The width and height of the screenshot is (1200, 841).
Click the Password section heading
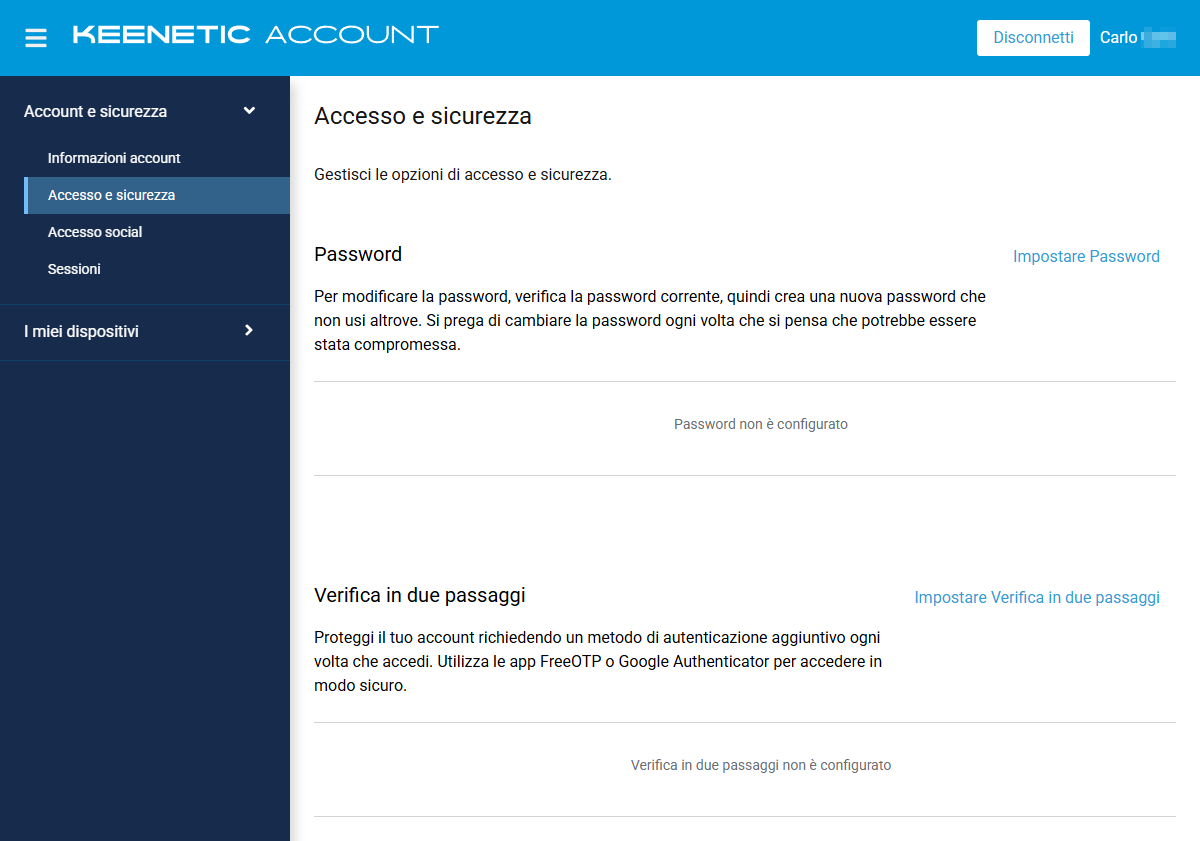pos(358,254)
